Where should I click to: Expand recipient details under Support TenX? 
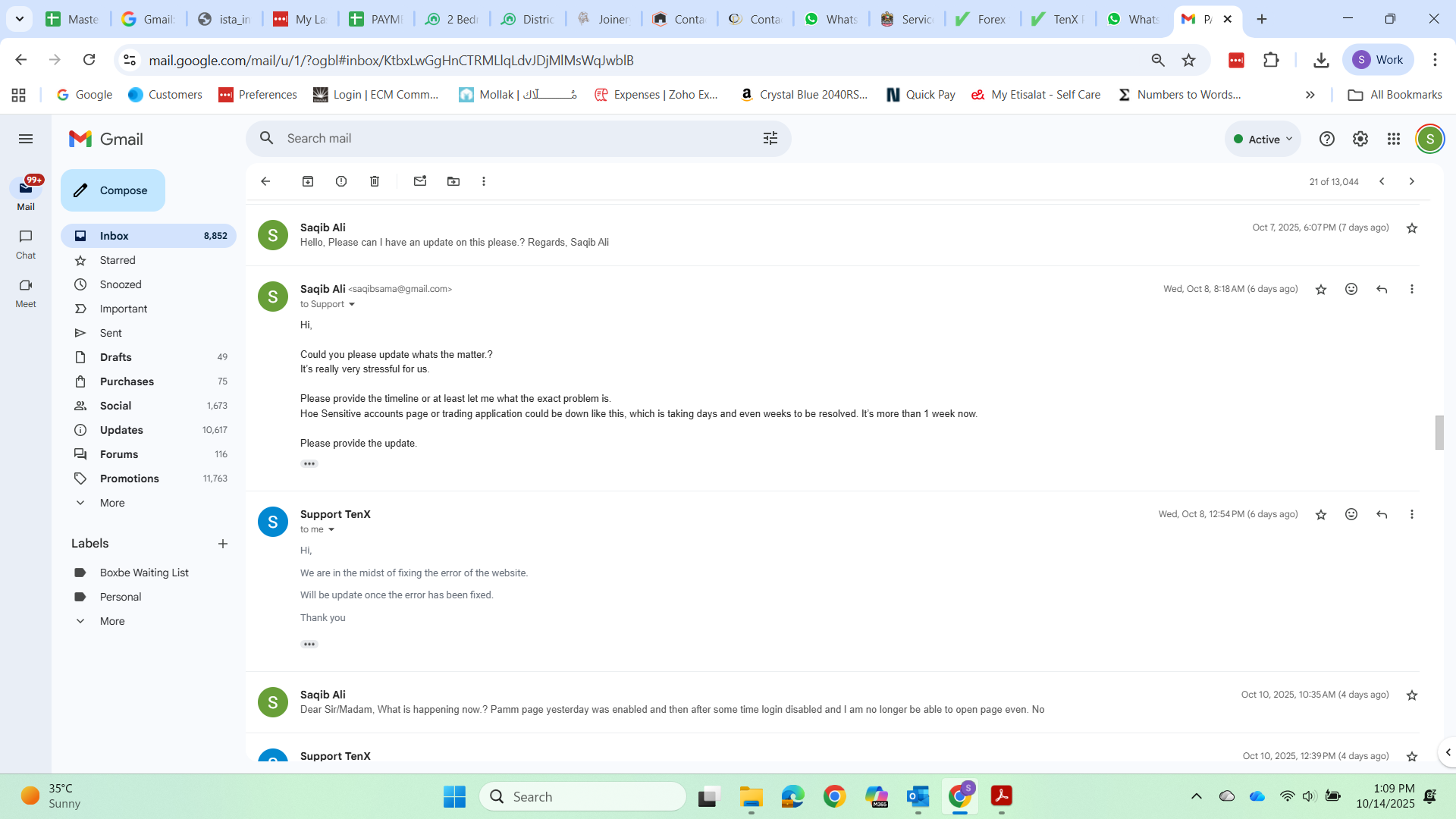(x=331, y=530)
